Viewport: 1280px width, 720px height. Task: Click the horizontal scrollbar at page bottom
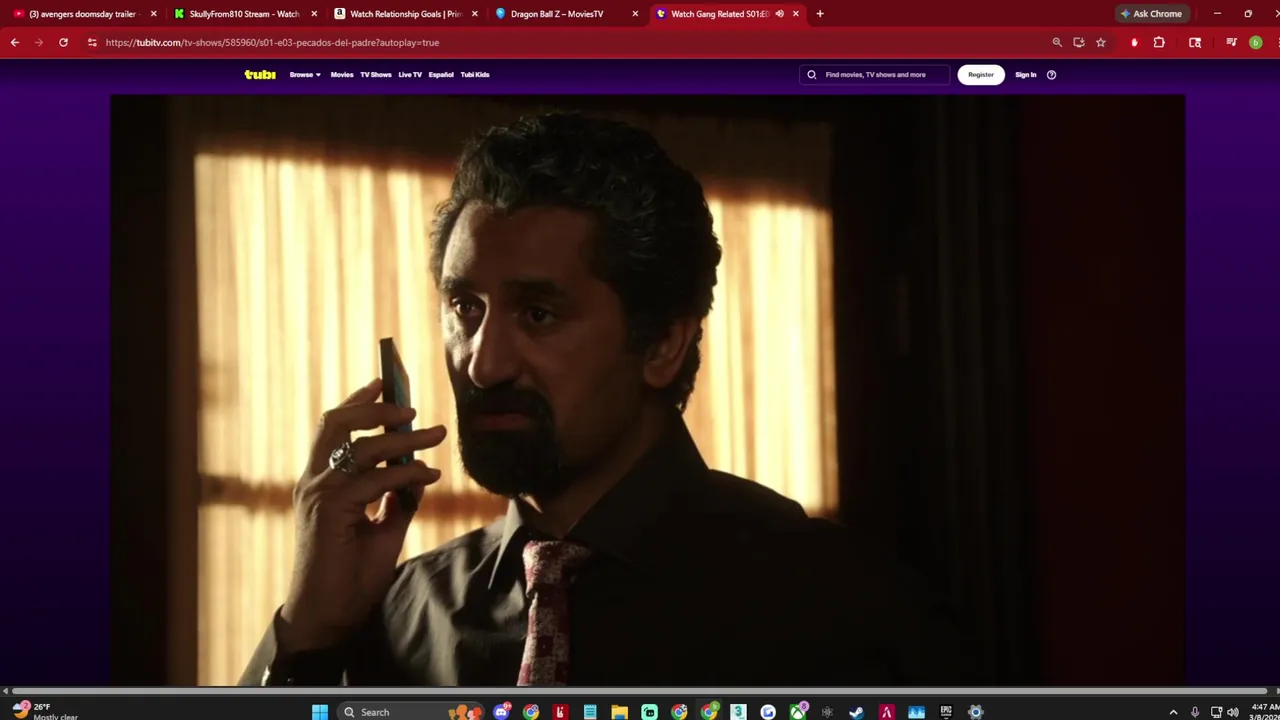coord(640,691)
